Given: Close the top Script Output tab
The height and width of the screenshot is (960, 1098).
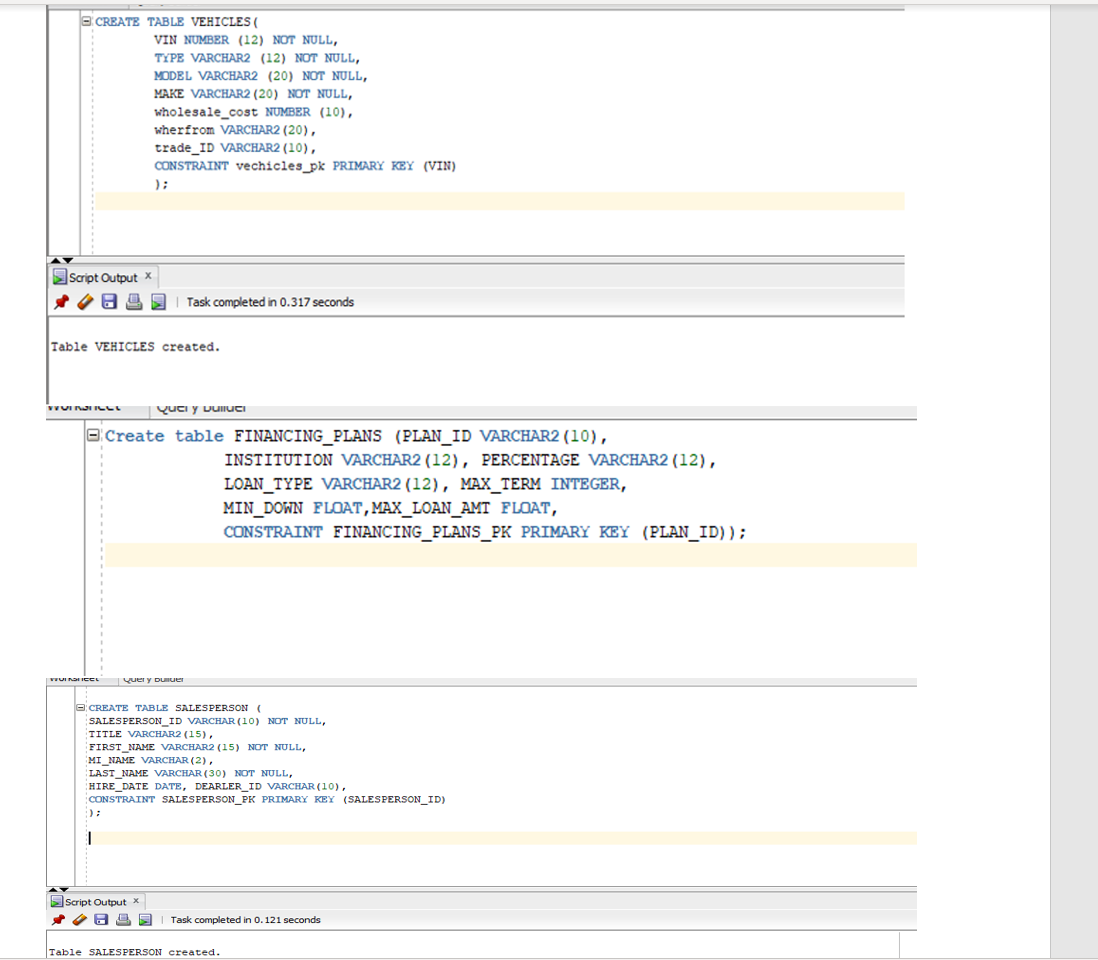Looking at the screenshot, I should [x=146, y=276].
